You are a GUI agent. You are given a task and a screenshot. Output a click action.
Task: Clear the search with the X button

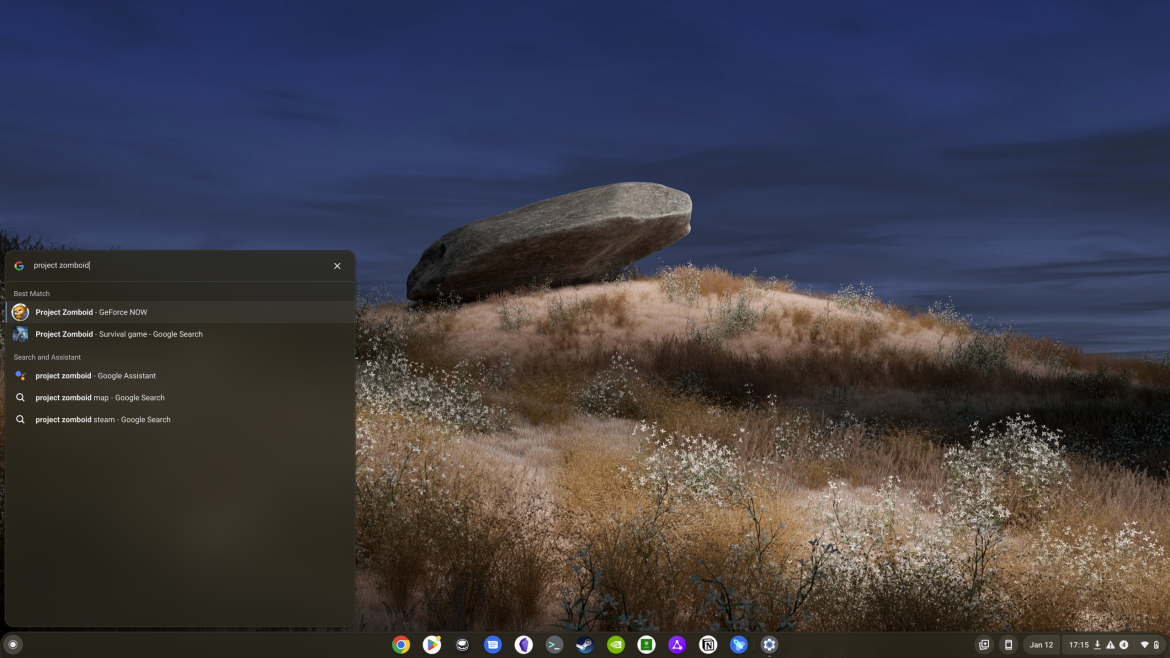tap(337, 265)
